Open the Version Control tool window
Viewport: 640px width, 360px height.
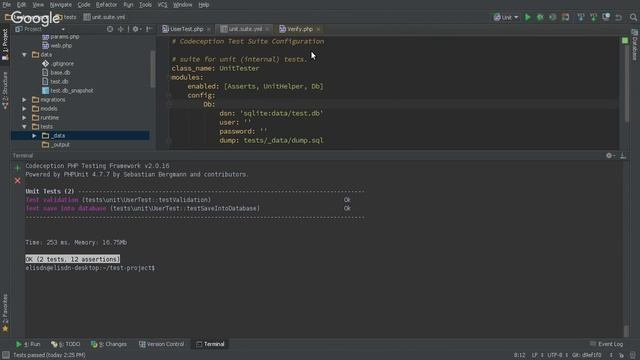(x=162, y=344)
